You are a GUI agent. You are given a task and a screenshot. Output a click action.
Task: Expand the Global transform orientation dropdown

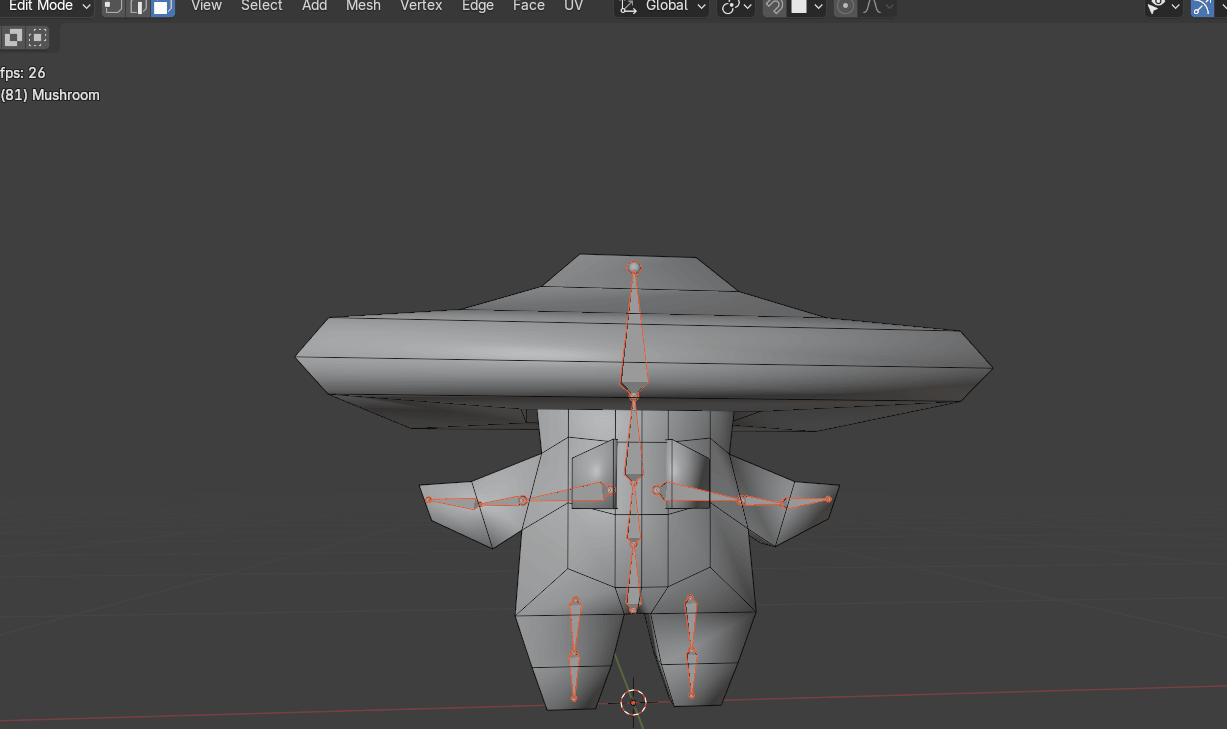coord(662,7)
